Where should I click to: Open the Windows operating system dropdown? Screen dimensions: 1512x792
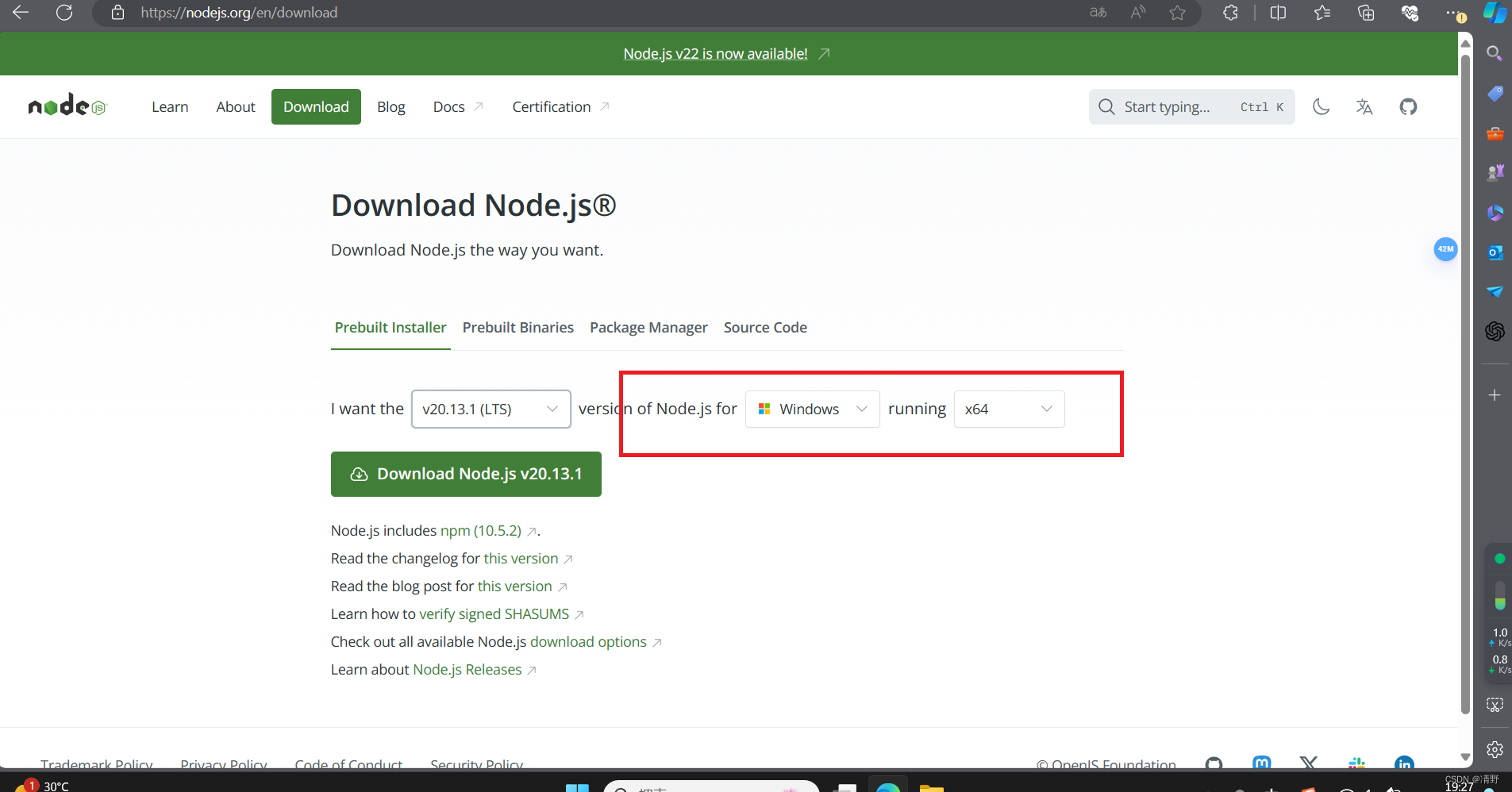[812, 409]
